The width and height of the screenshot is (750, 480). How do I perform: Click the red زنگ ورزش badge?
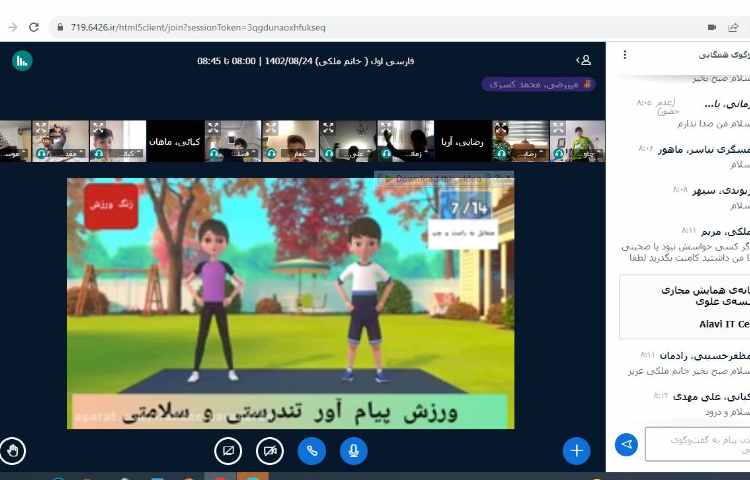click(111, 206)
